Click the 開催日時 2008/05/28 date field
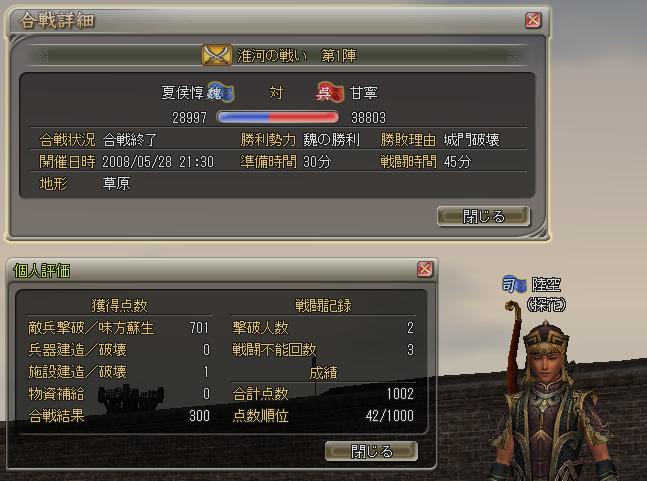Screen dimensions: 647x481 [x=127, y=162]
